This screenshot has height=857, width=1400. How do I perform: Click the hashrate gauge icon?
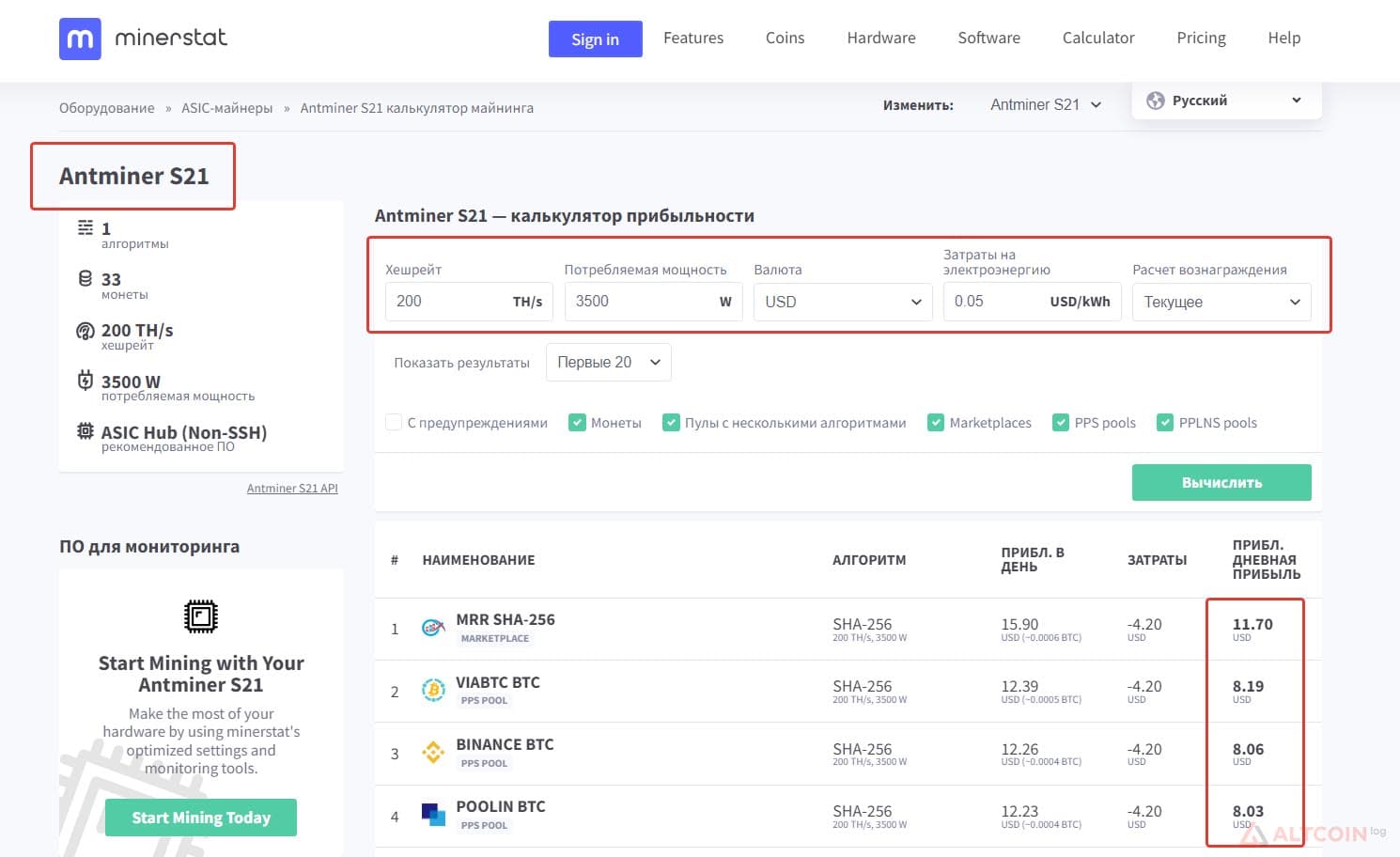86,331
